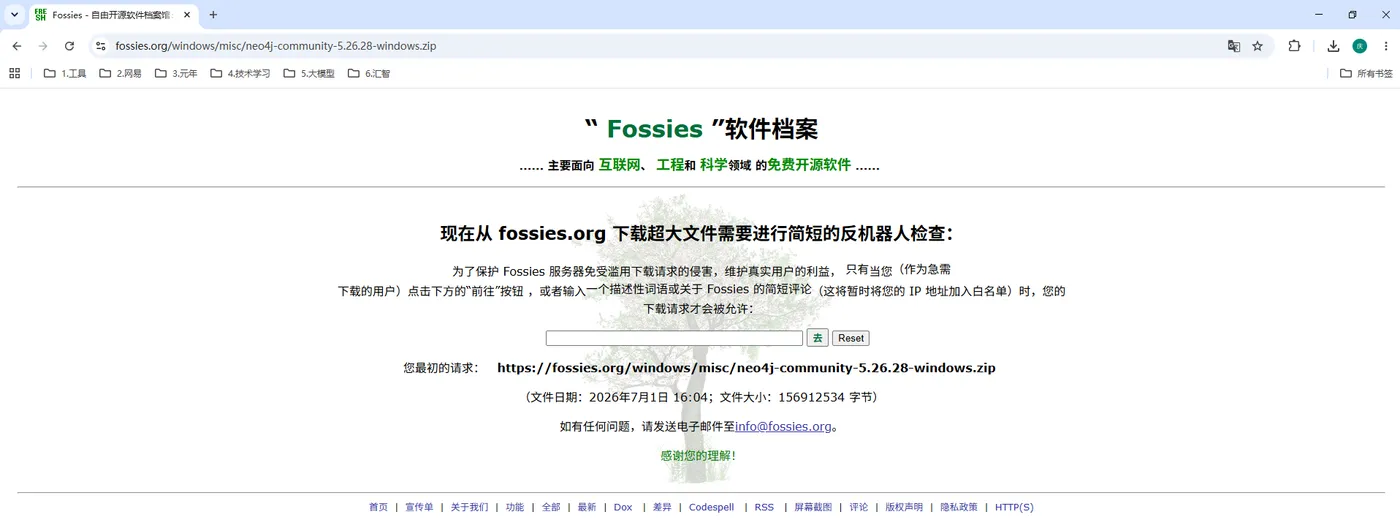The width and height of the screenshot is (1400, 528).
Task: Open the green profile avatar
Action: tap(1359, 46)
